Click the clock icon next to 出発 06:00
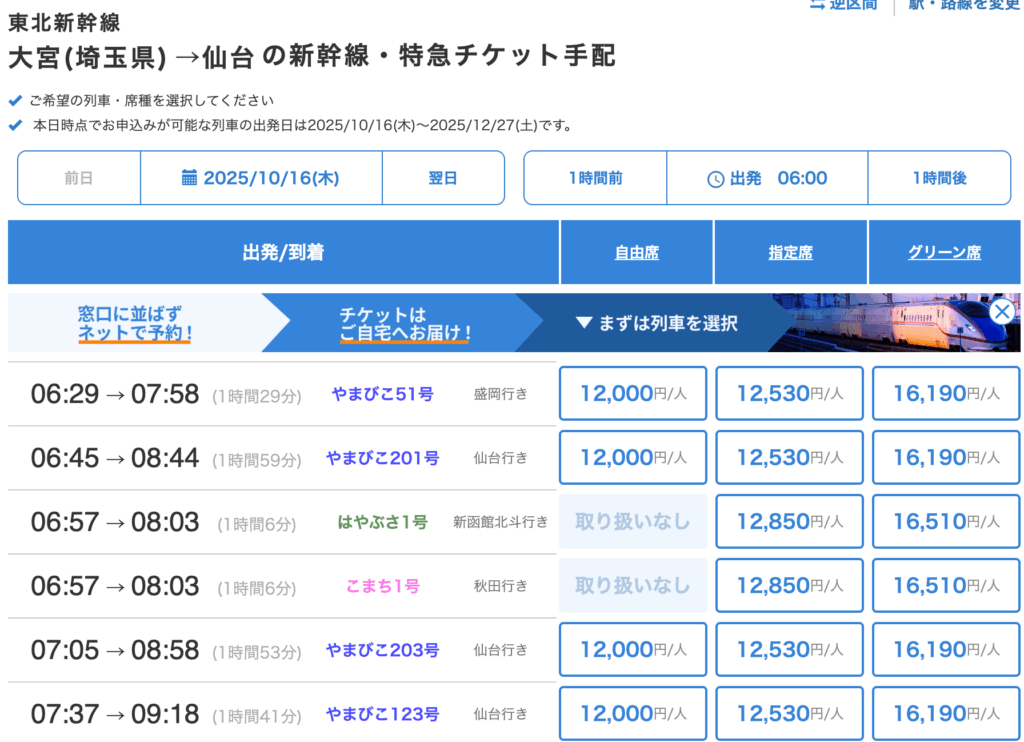The image size is (1024, 742). pos(715,179)
